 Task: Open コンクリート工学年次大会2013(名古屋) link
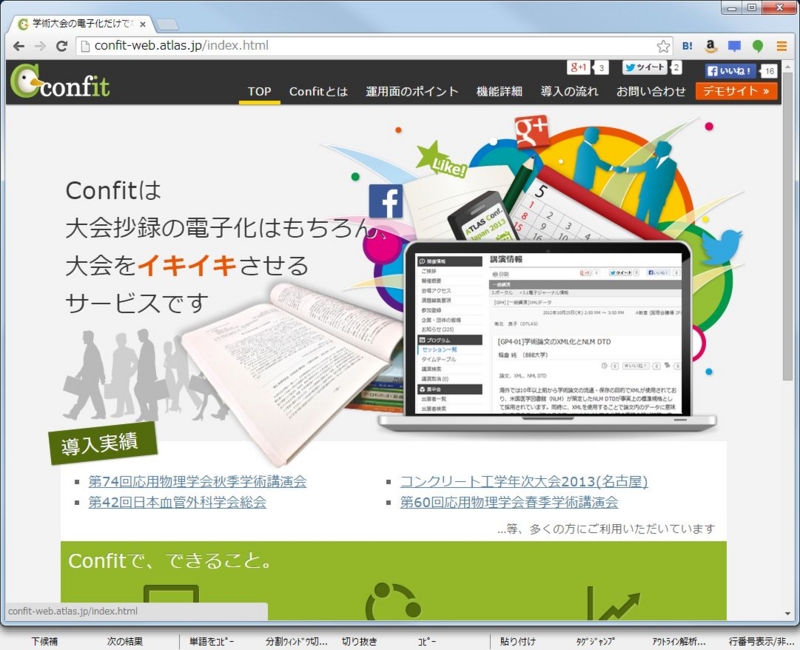tap(523, 481)
